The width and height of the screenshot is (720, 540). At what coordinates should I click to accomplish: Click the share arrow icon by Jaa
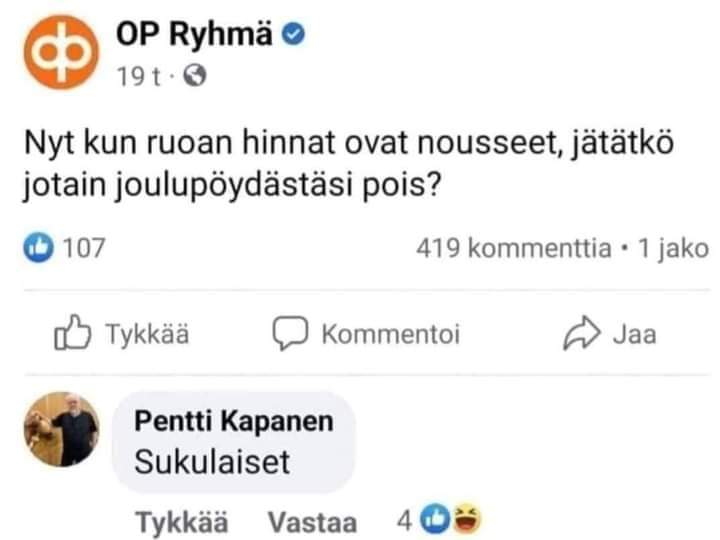583,335
